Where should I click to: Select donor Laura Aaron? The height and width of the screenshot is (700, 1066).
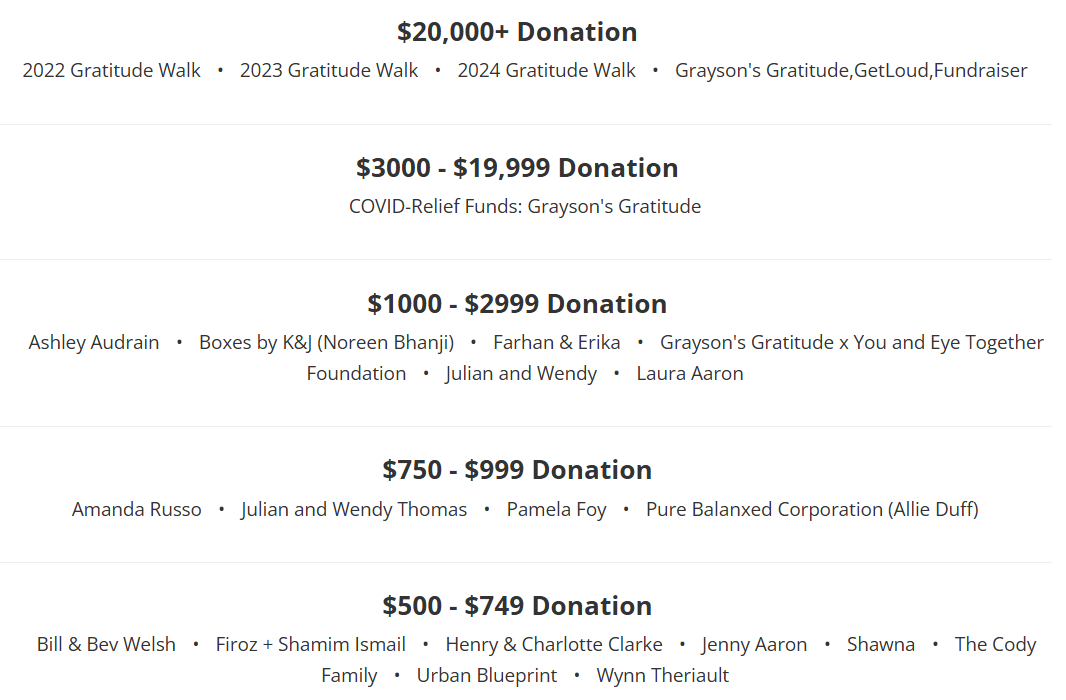coord(690,373)
